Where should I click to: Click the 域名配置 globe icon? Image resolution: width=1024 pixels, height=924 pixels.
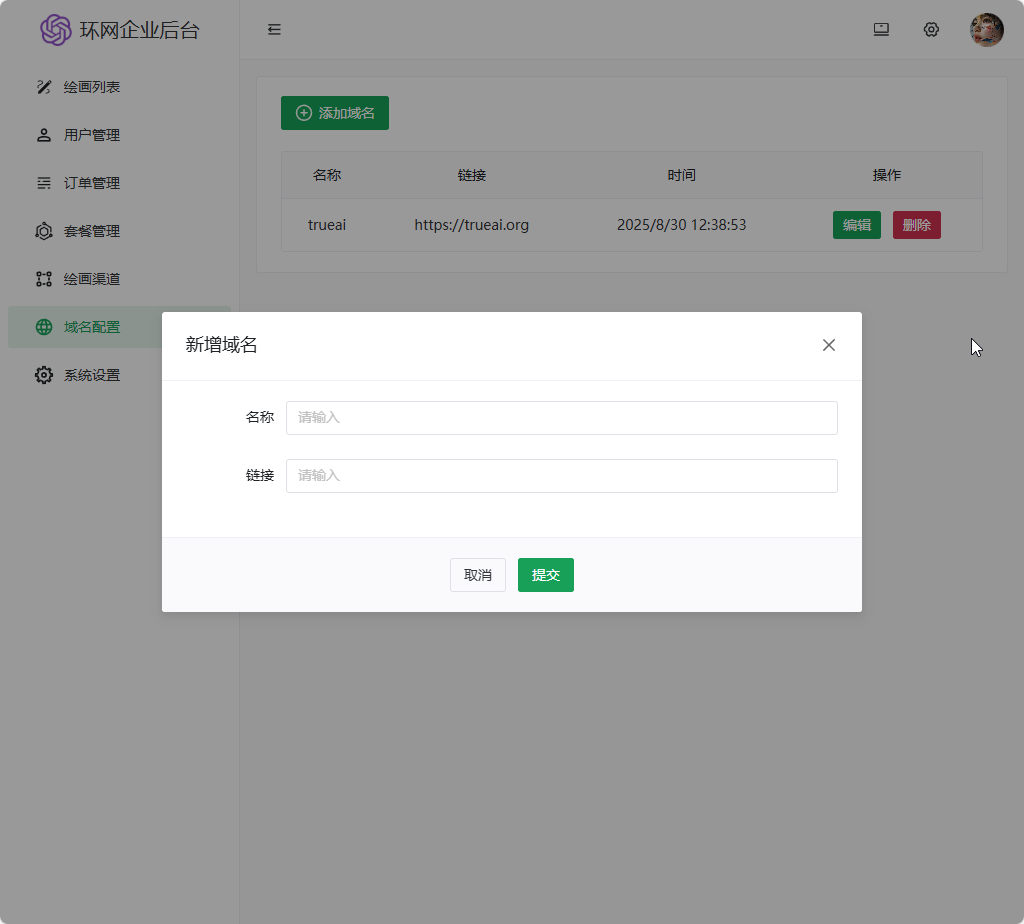[x=43, y=327]
